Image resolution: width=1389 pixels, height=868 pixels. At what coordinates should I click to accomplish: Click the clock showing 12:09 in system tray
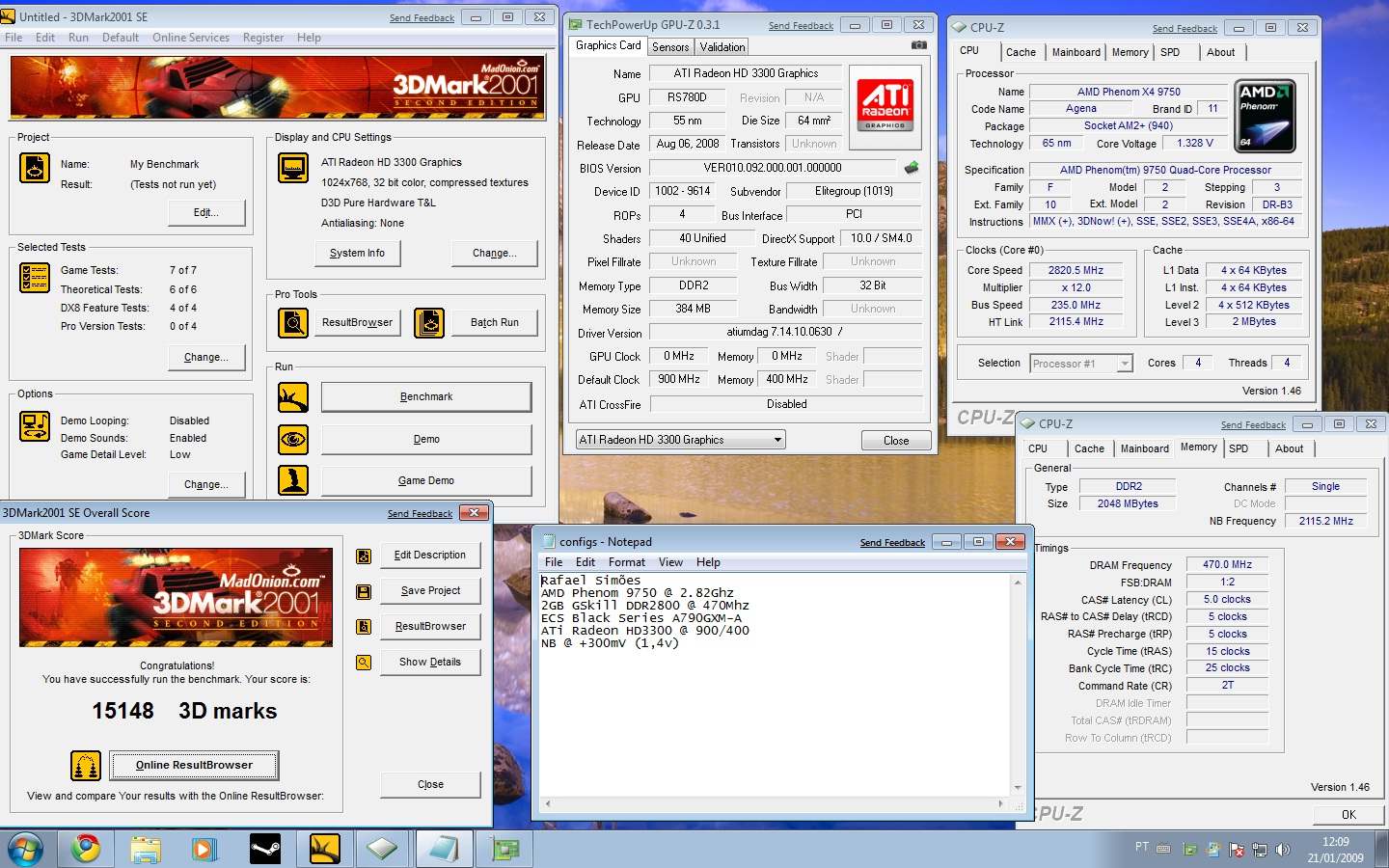tap(1336, 842)
